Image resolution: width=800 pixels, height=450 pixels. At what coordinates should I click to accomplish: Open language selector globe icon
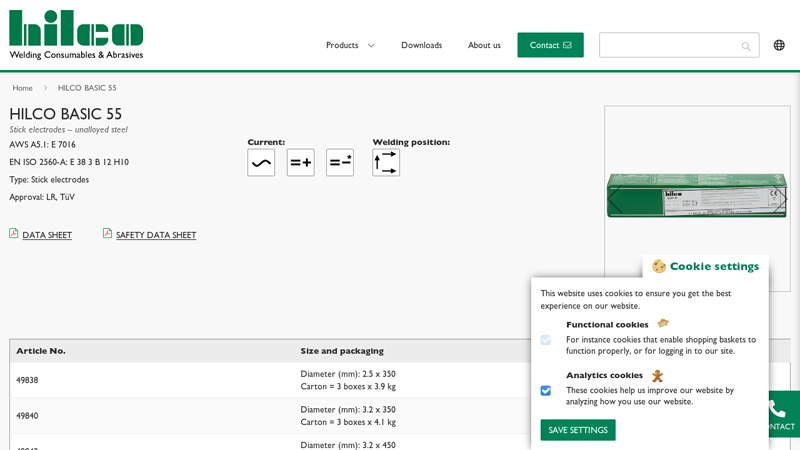[779, 45]
